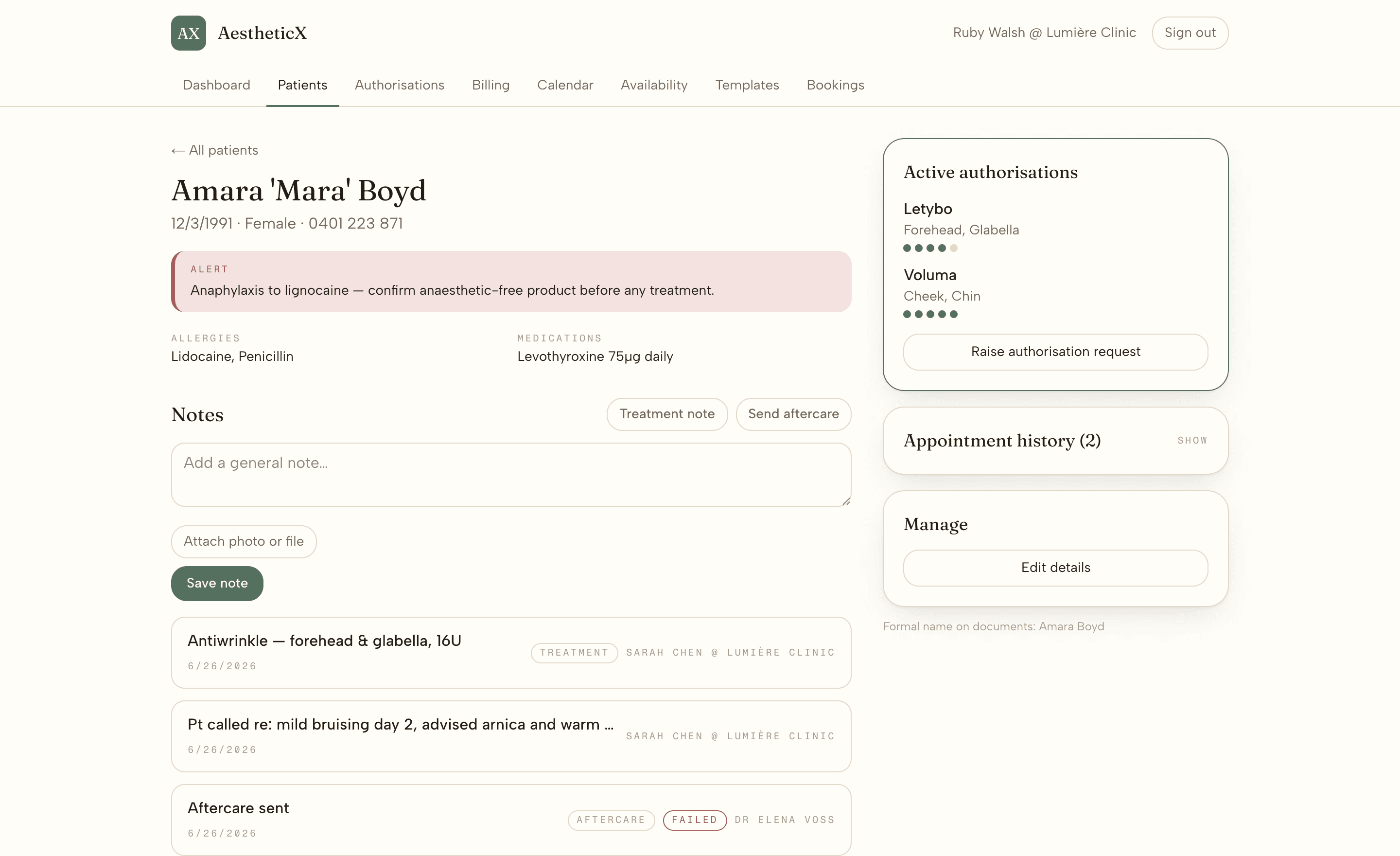Viewport: 1400px width, 856px height.
Task: Click the Sign out button
Action: point(1190,33)
